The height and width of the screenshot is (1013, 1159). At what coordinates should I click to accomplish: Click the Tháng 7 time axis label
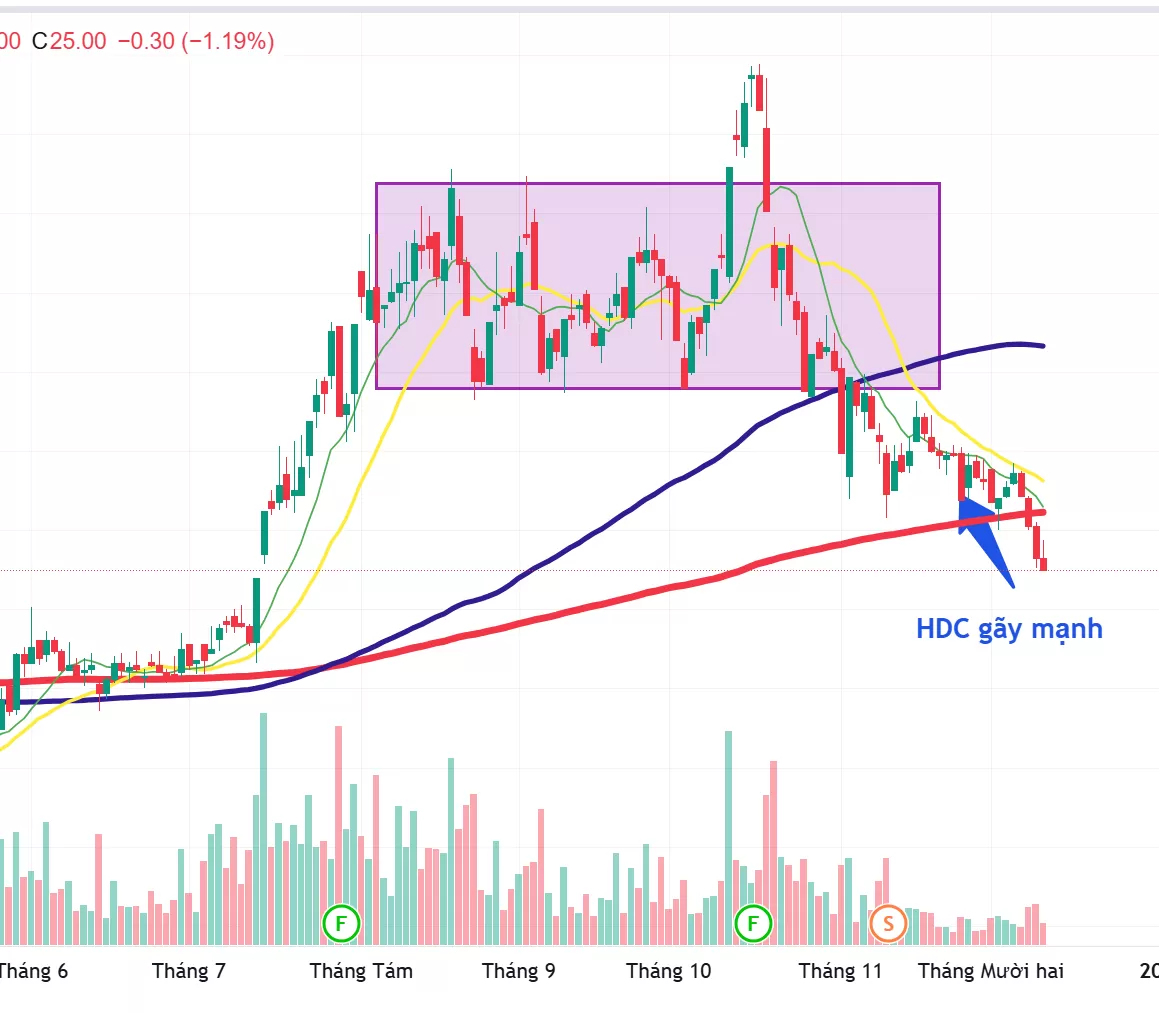click(x=189, y=971)
